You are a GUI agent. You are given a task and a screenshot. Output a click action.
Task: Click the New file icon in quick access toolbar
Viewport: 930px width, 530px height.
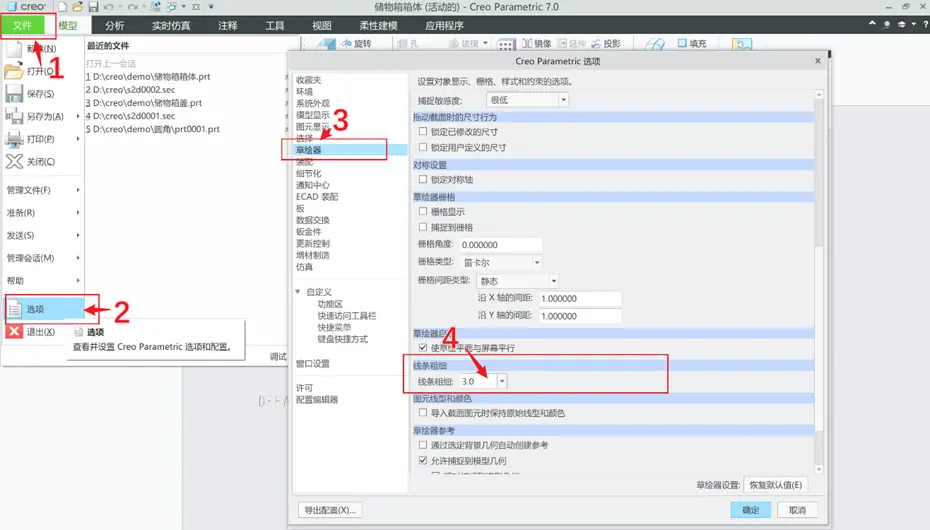coord(62,7)
